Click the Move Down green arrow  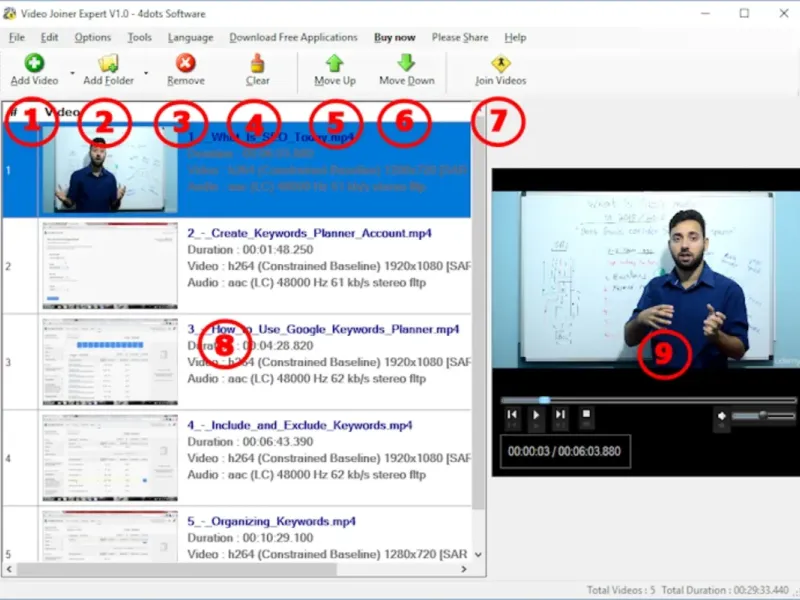406,63
